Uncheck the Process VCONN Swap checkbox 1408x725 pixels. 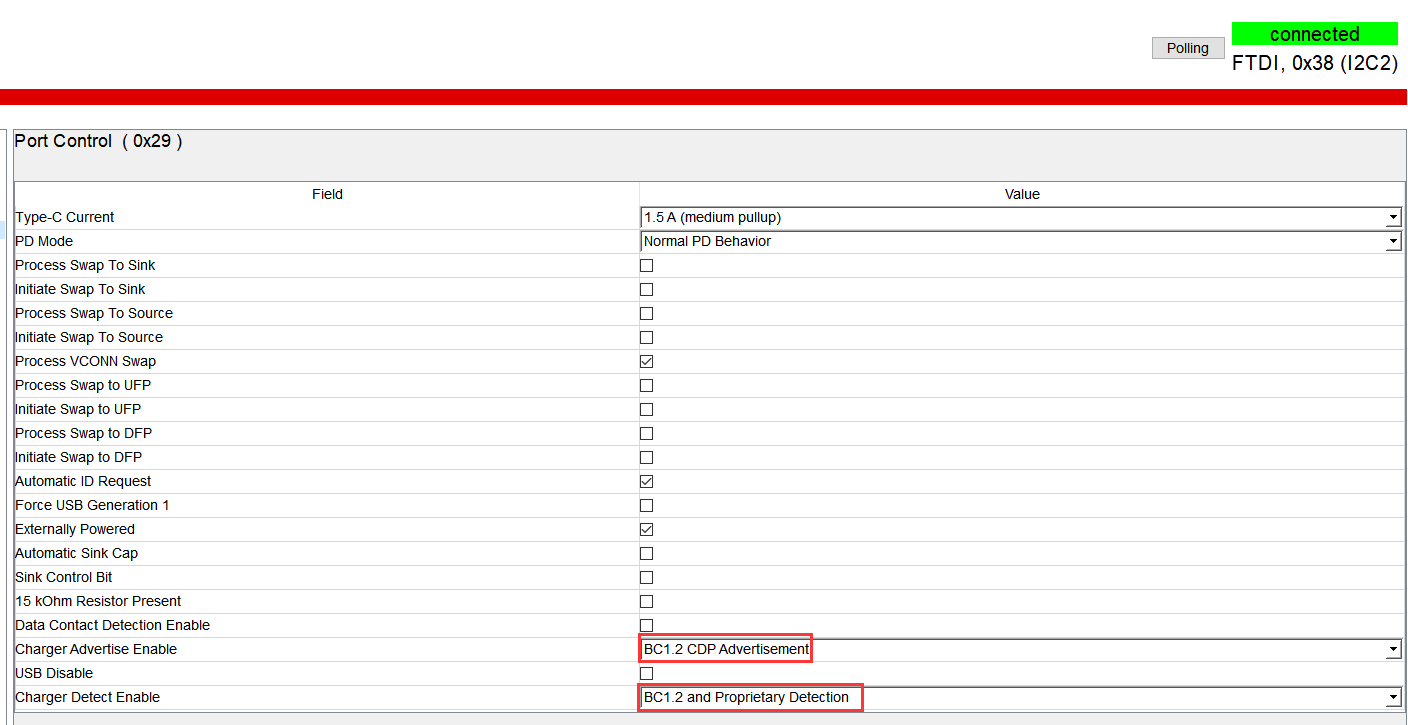point(646,361)
